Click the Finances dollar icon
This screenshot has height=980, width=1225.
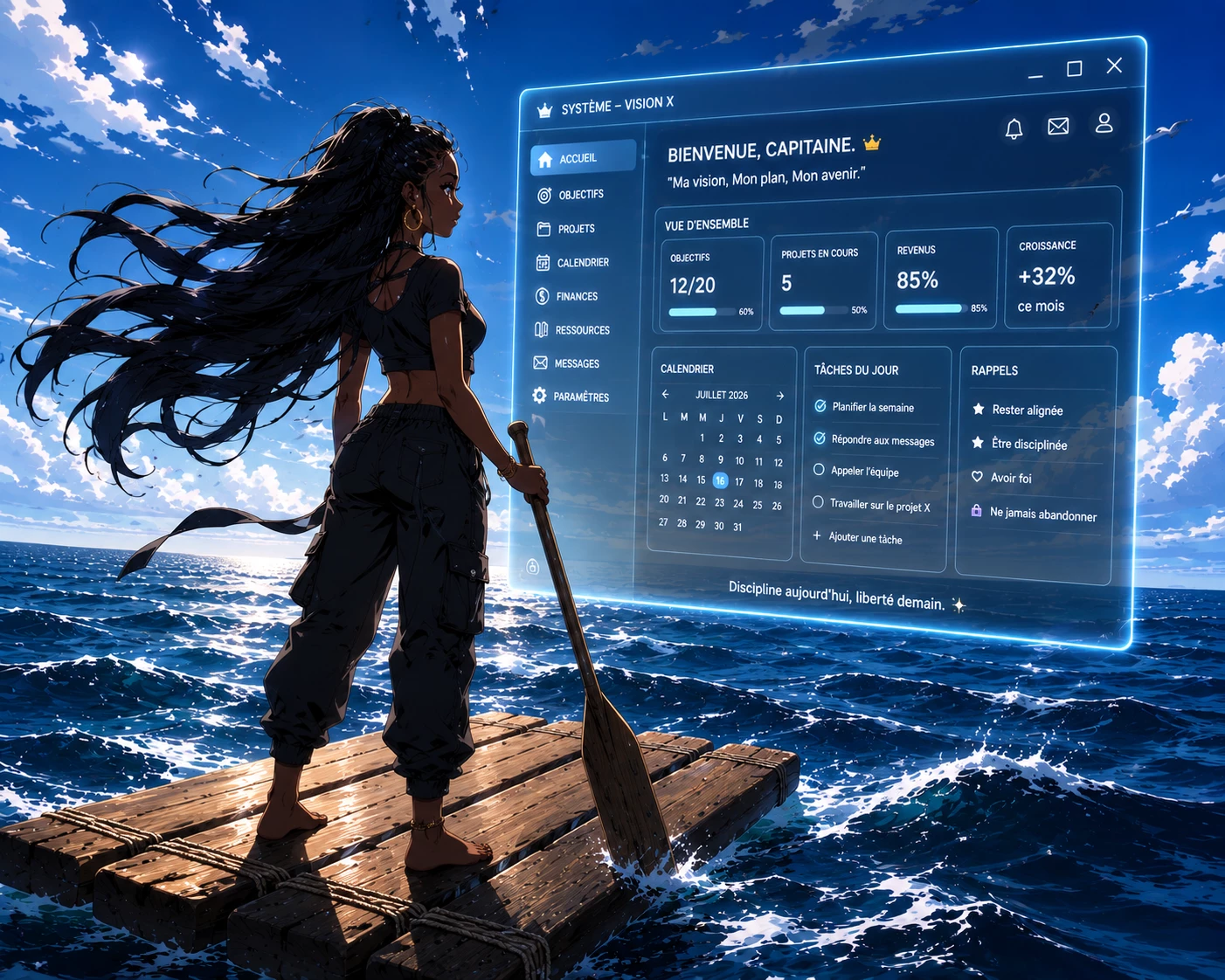(x=542, y=297)
